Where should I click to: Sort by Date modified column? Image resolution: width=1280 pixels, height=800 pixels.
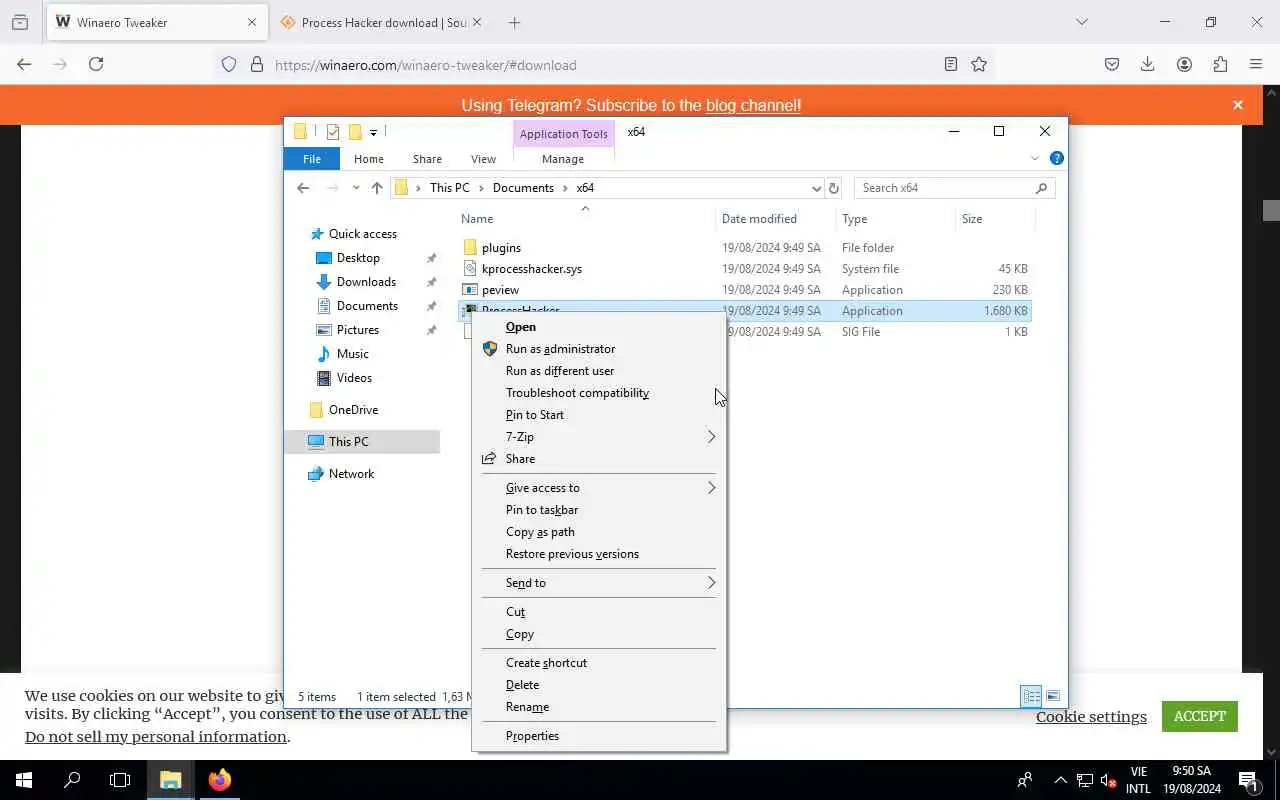[x=759, y=219]
